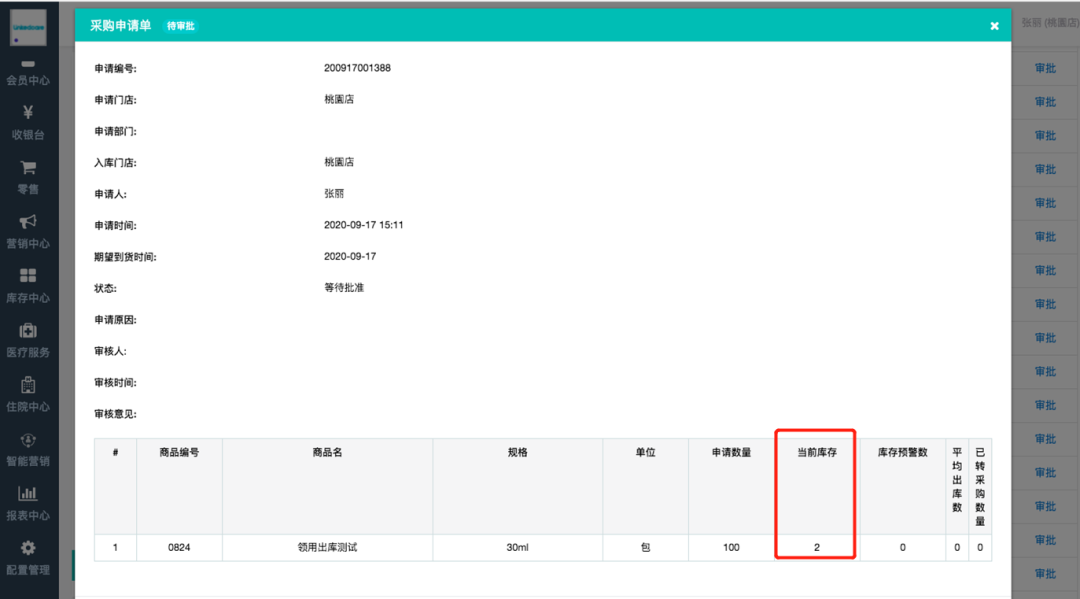Click 申请门店 value 桃園店
This screenshot has width=1080, height=599.
click(x=339, y=99)
